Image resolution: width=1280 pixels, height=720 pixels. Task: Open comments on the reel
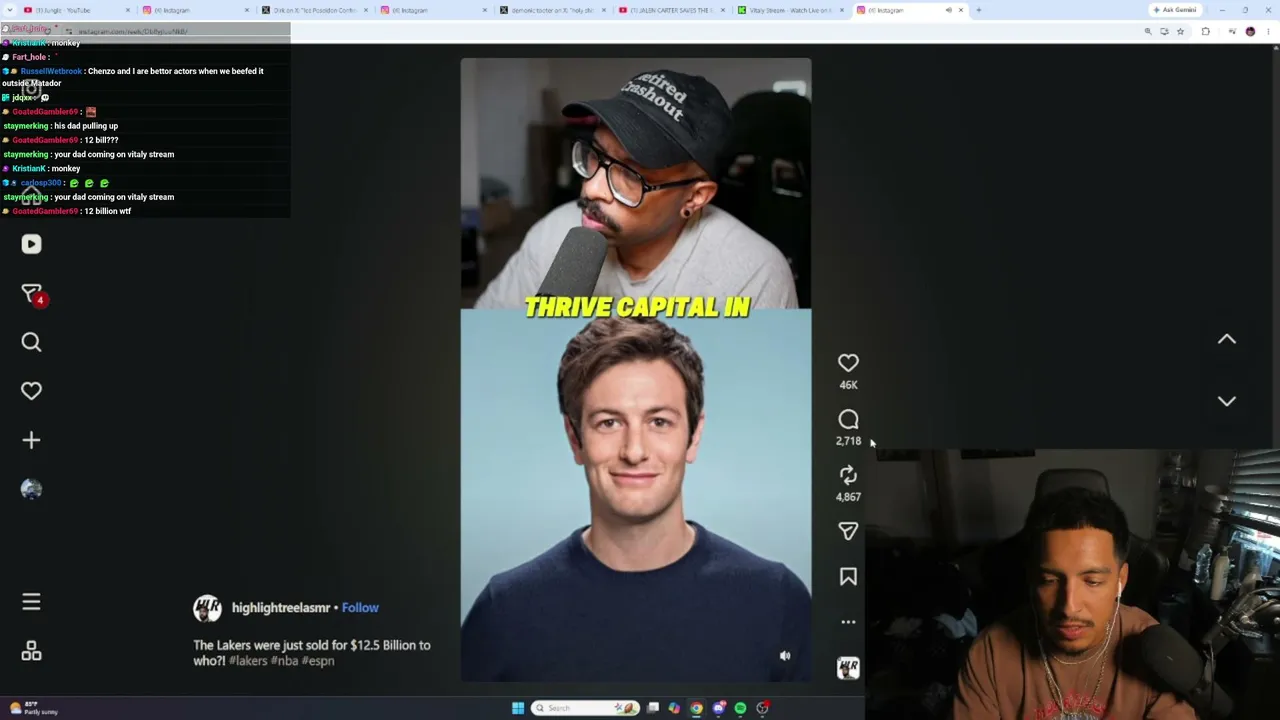click(848, 419)
